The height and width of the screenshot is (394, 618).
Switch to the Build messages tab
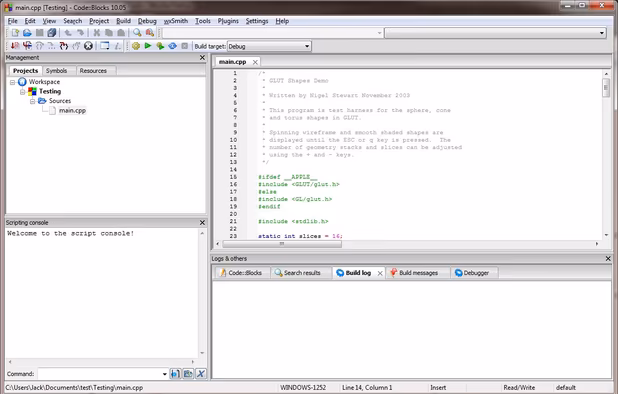(419, 273)
